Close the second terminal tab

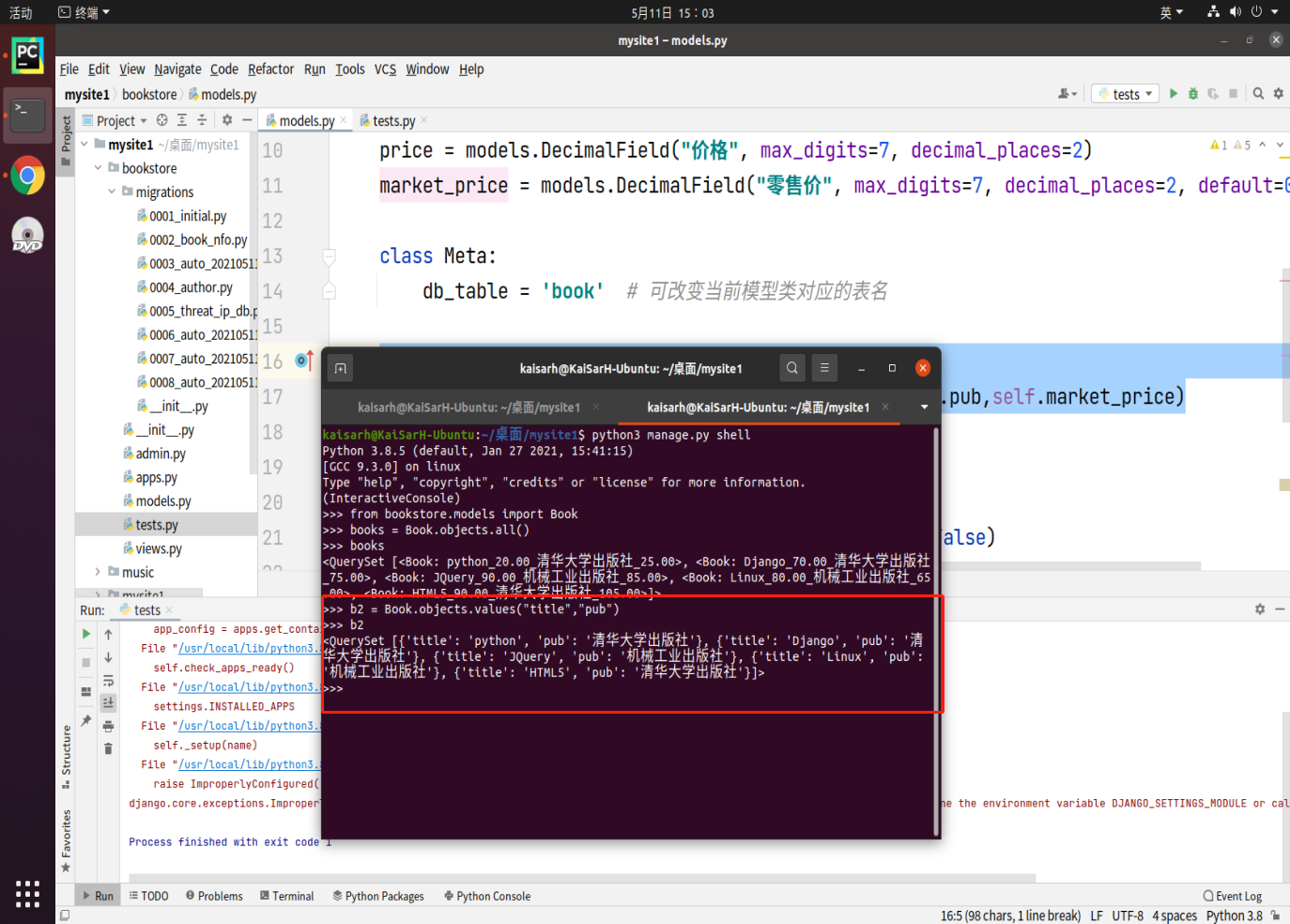click(x=885, y=407)
